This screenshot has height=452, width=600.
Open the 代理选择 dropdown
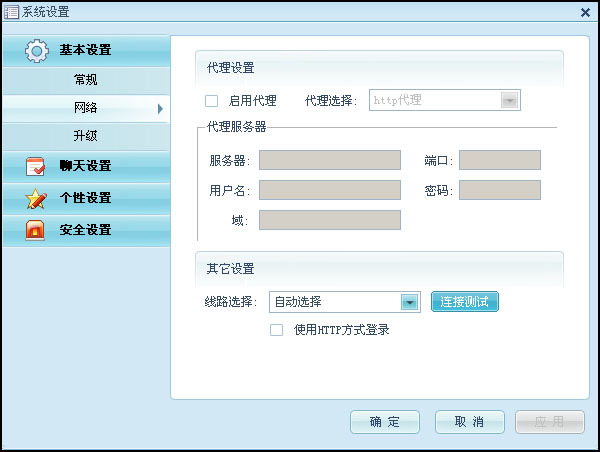(x=510, y=101)
